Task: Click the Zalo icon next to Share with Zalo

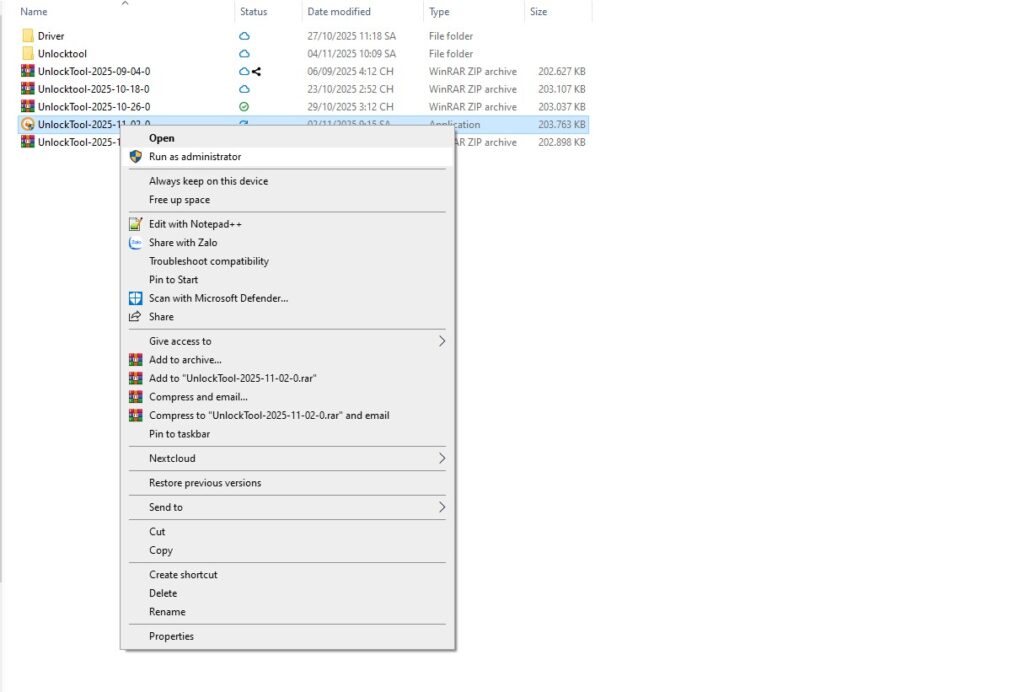Action: [135, 242]
